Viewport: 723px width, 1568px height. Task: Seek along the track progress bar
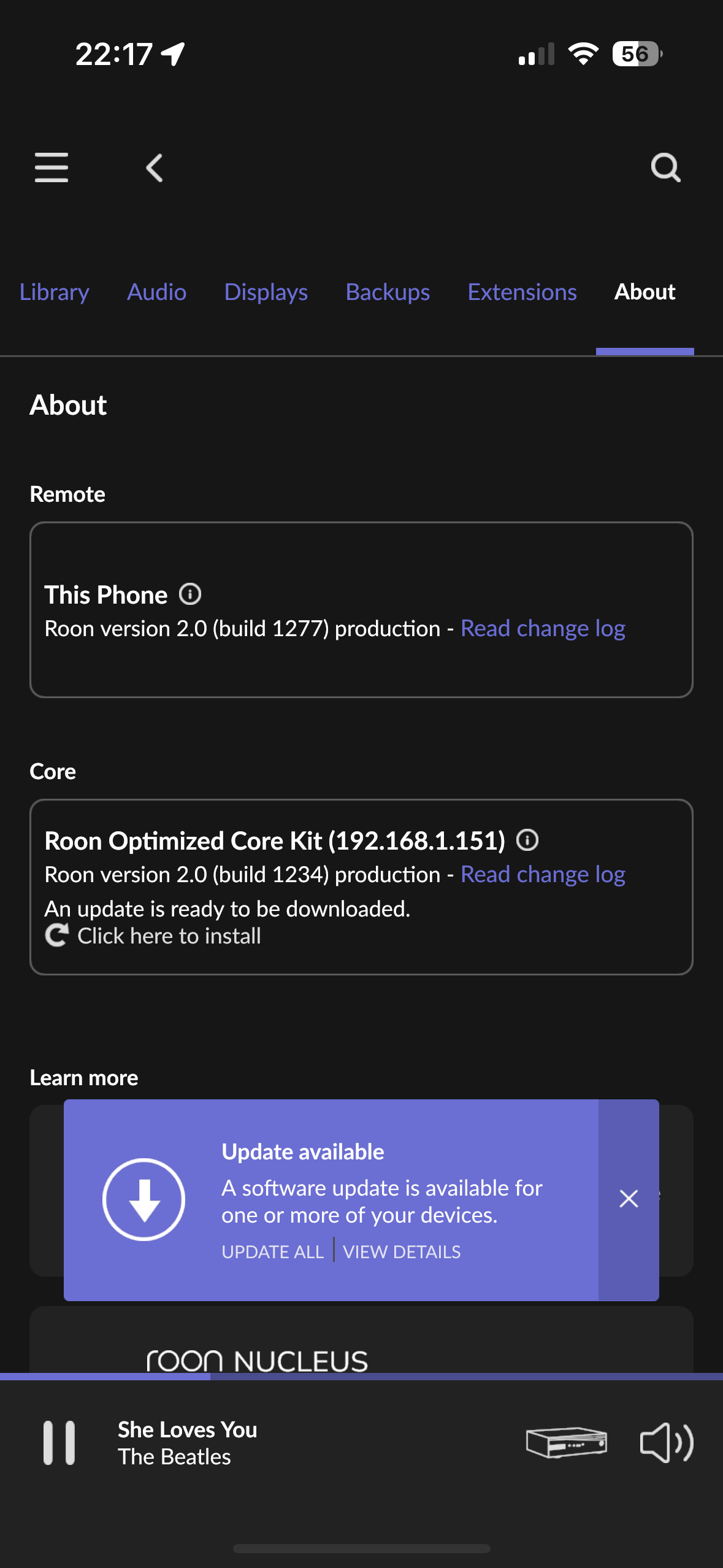coord(362,1377)
